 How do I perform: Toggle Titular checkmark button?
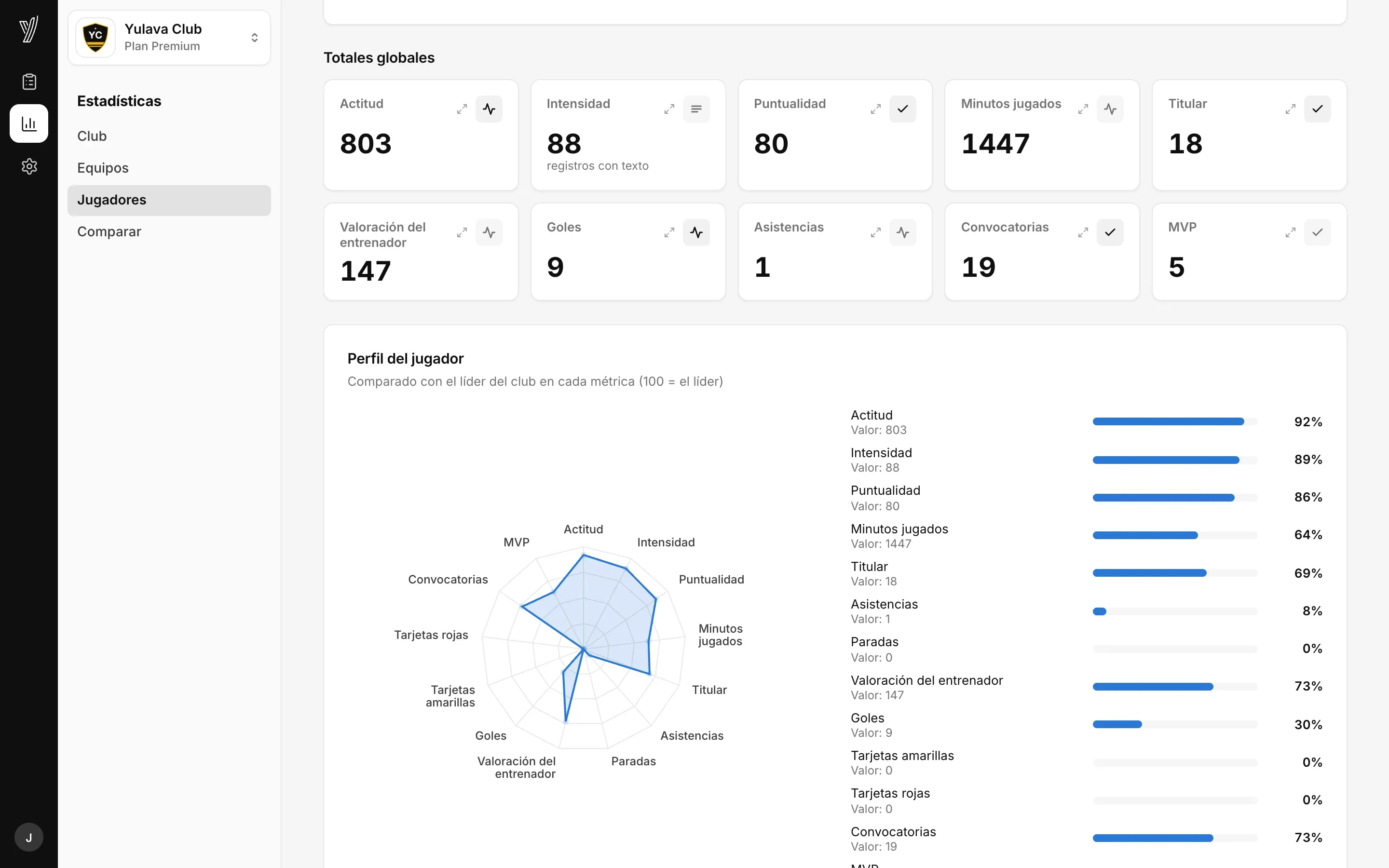tap(1317, 109)
